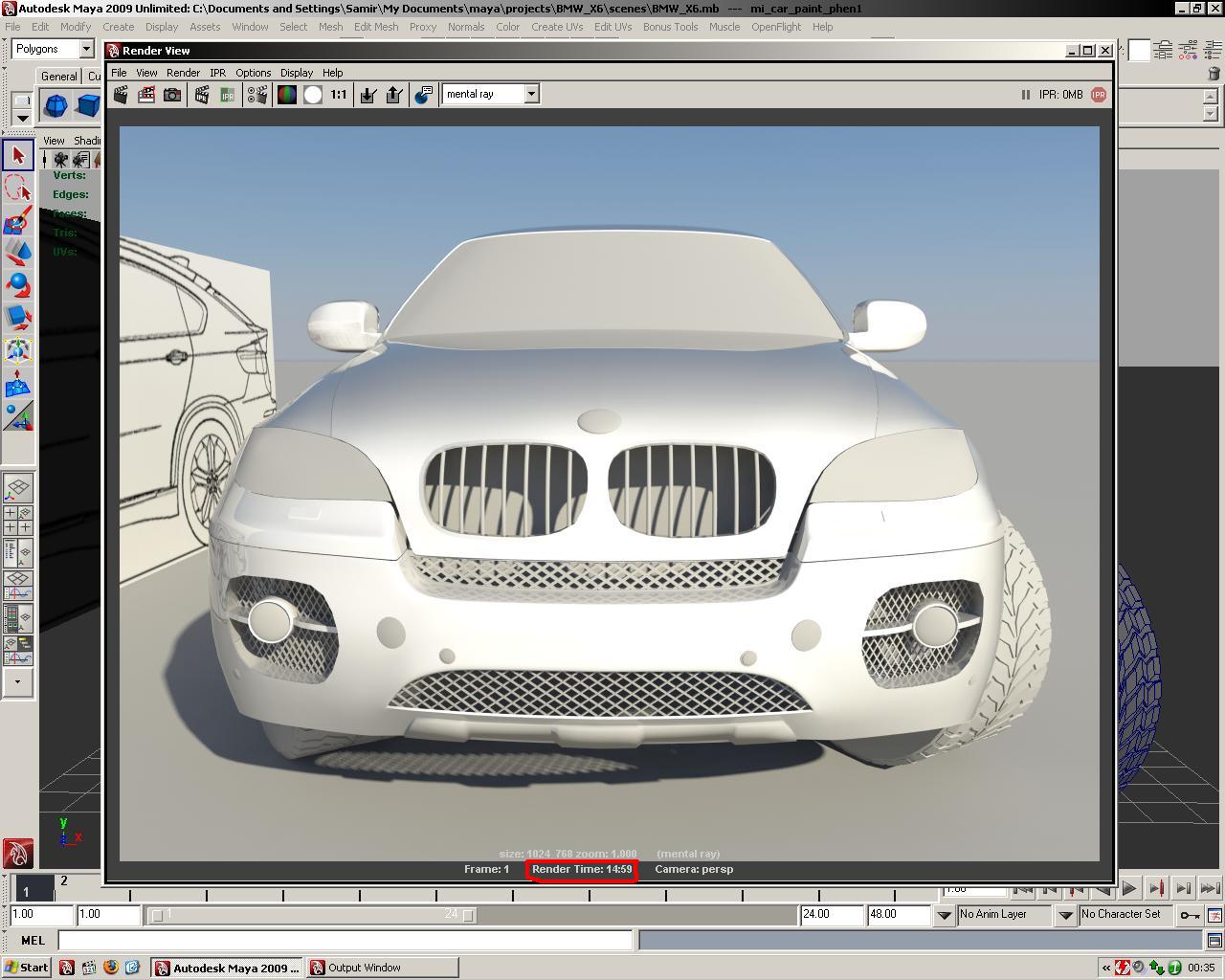
Task: Click Remove image icon in Render View
Action: pyautogui.click(x=393, y=95)
